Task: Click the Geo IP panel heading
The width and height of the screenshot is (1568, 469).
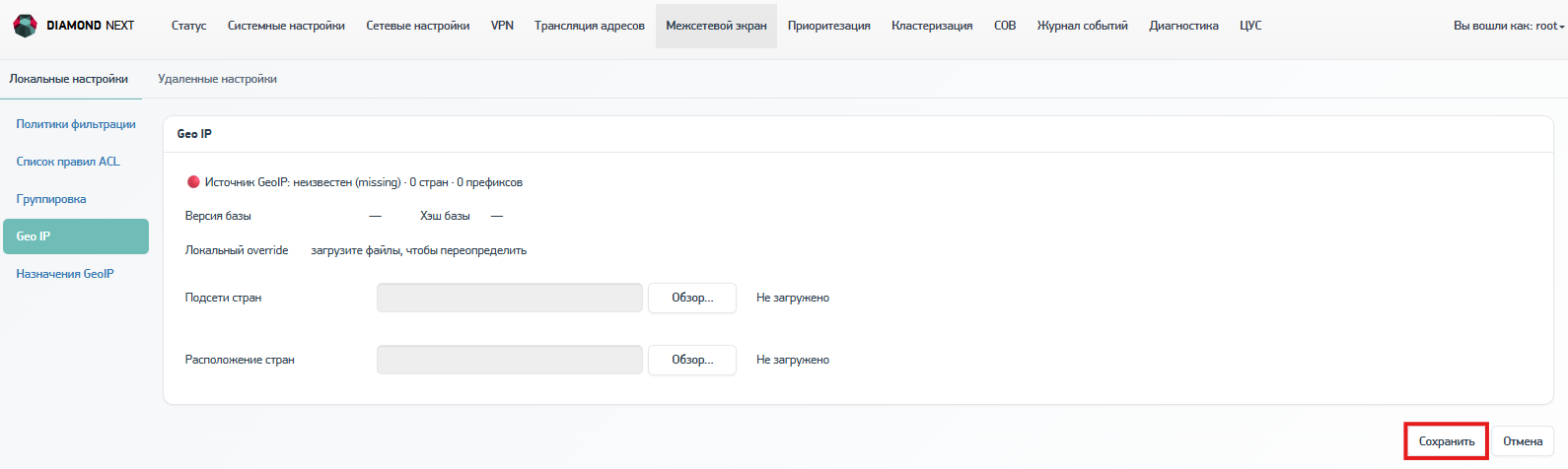Action: (194, 134)
